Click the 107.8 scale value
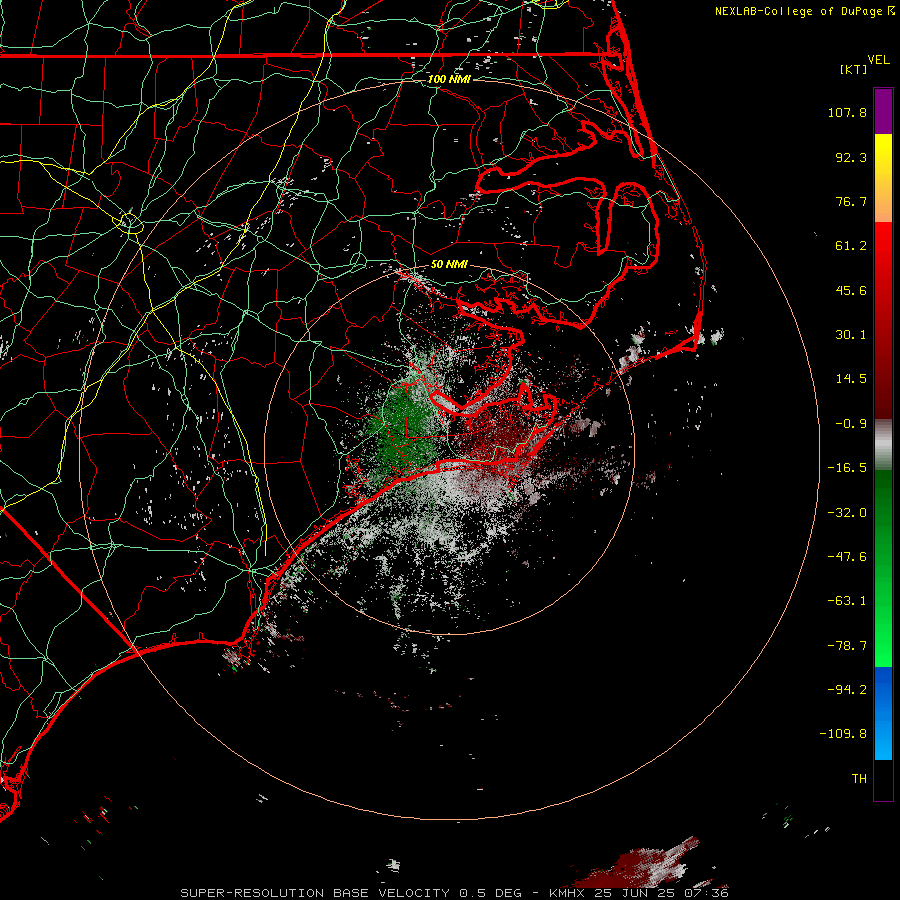The height and width of the screenshot is (900, 900). (x=847, y=112)
